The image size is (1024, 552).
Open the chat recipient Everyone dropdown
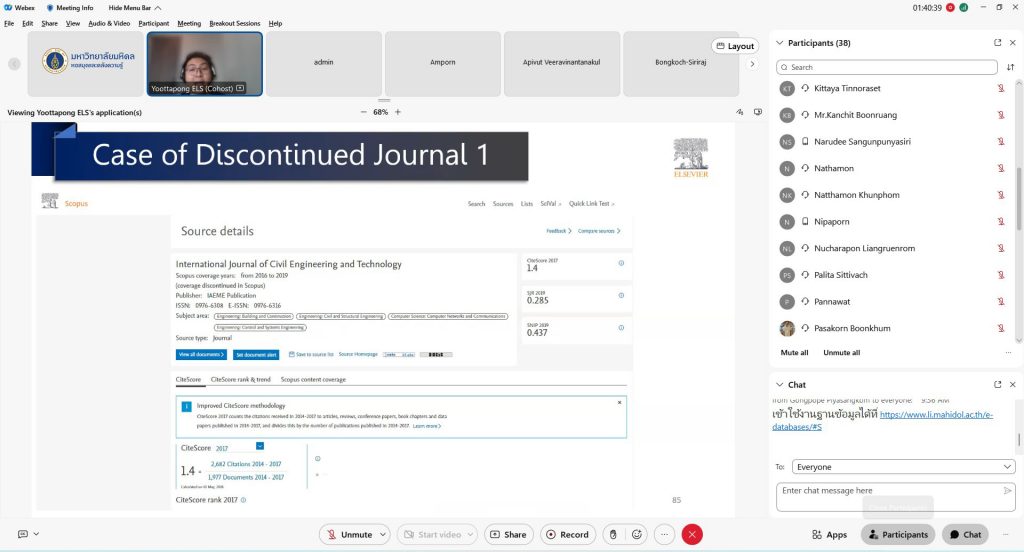(x=903, y=467)
